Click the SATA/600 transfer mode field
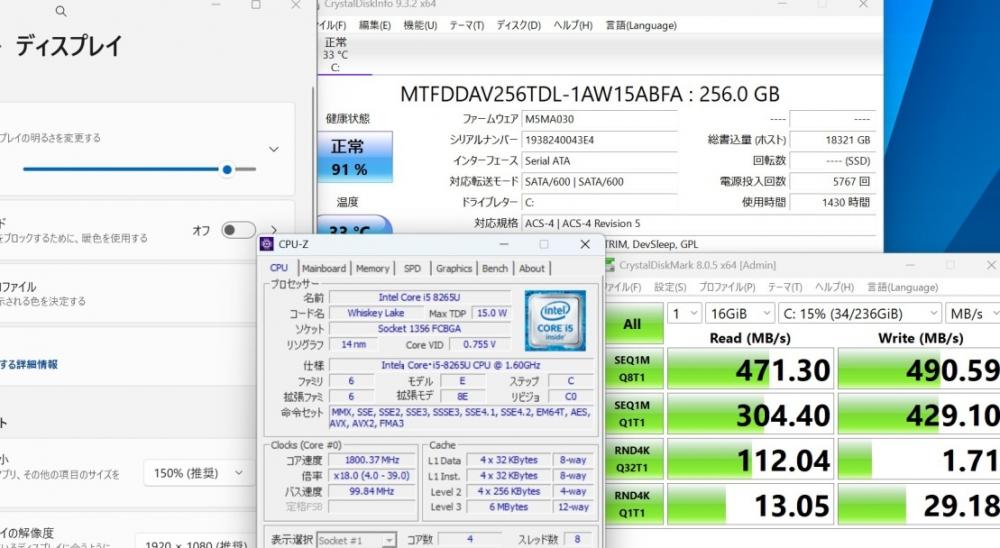Screen dimensions: 1000x548 click(x=599, y=182)
